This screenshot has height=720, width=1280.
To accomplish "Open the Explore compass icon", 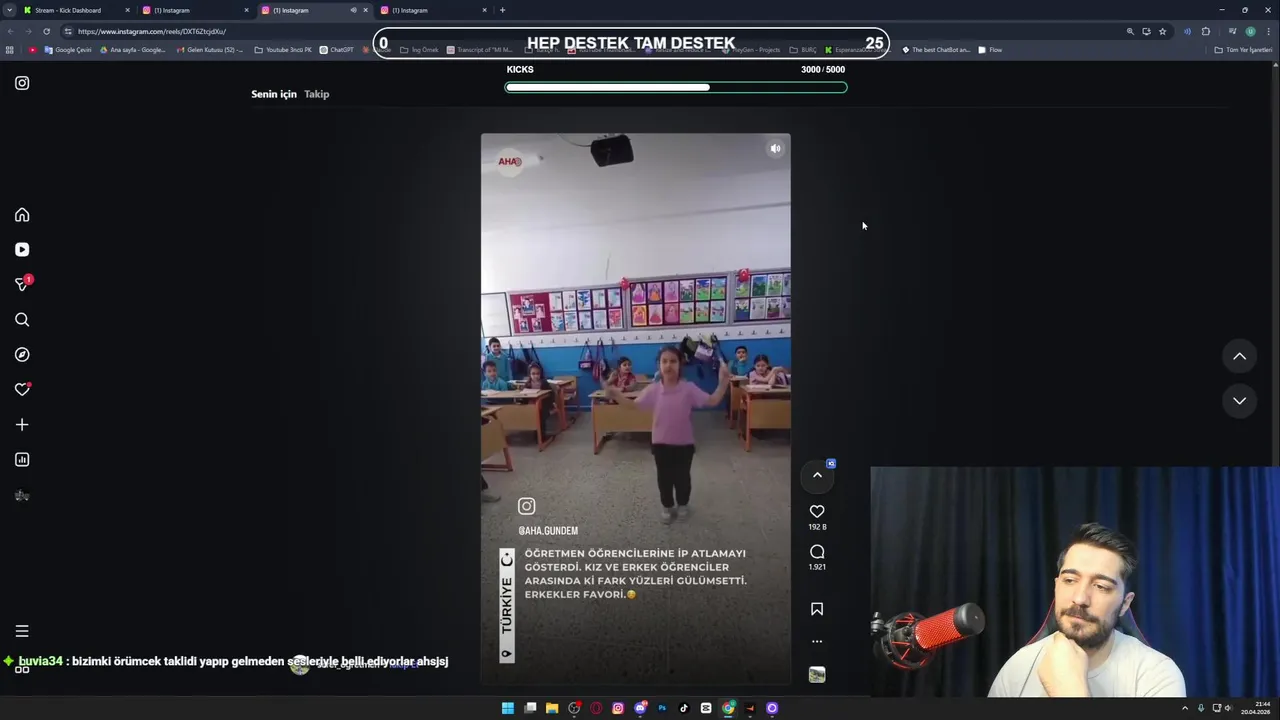I will click(x=22, y=355).
